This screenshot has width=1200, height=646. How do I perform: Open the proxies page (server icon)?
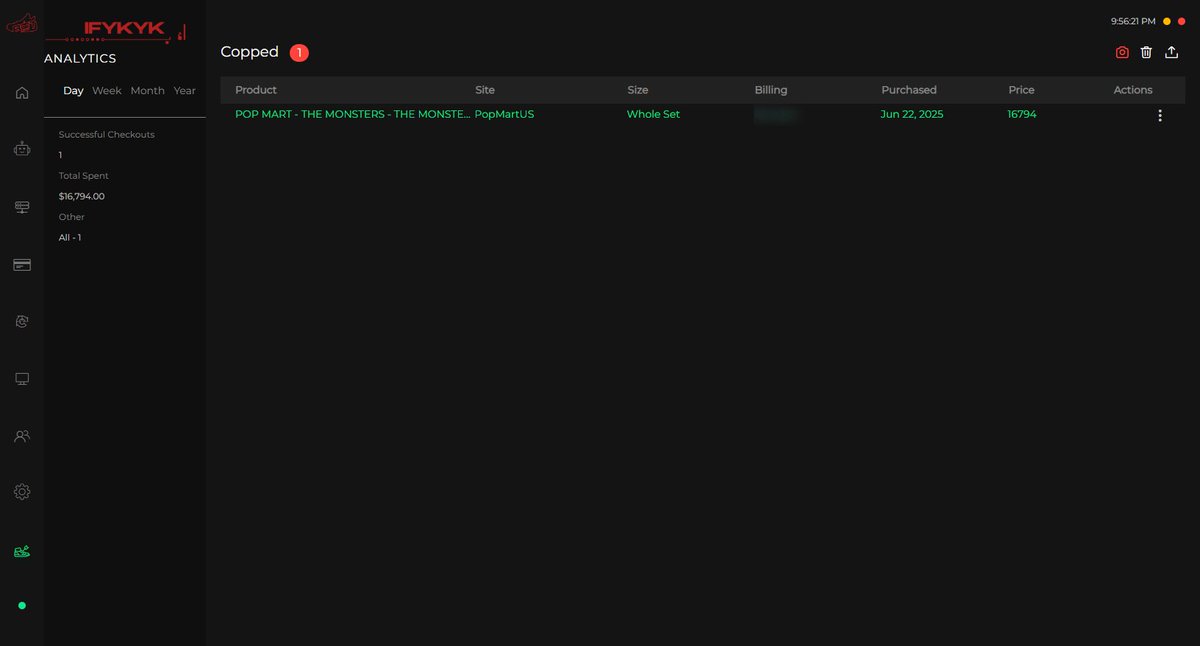pyautogui.click(x=22, y=207)
